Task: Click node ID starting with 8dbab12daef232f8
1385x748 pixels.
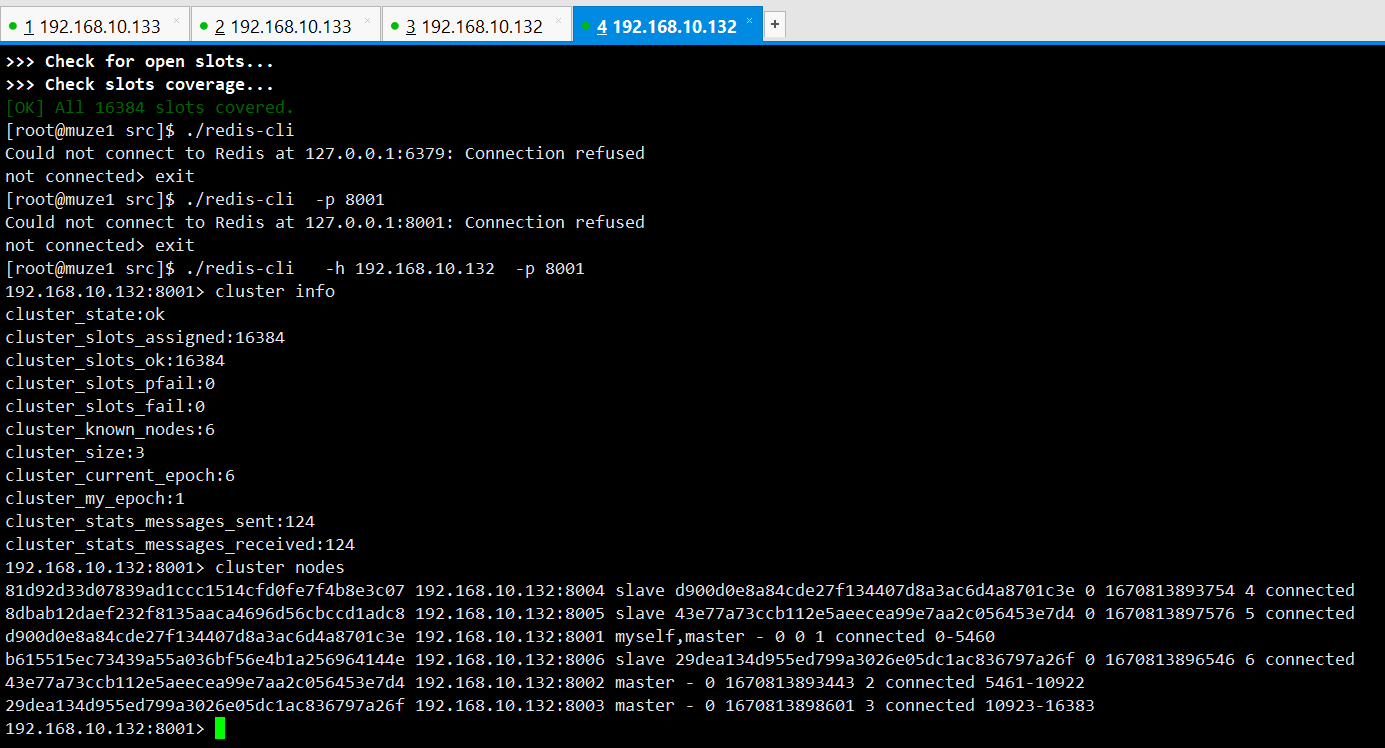Action: [x=205, y=613]
